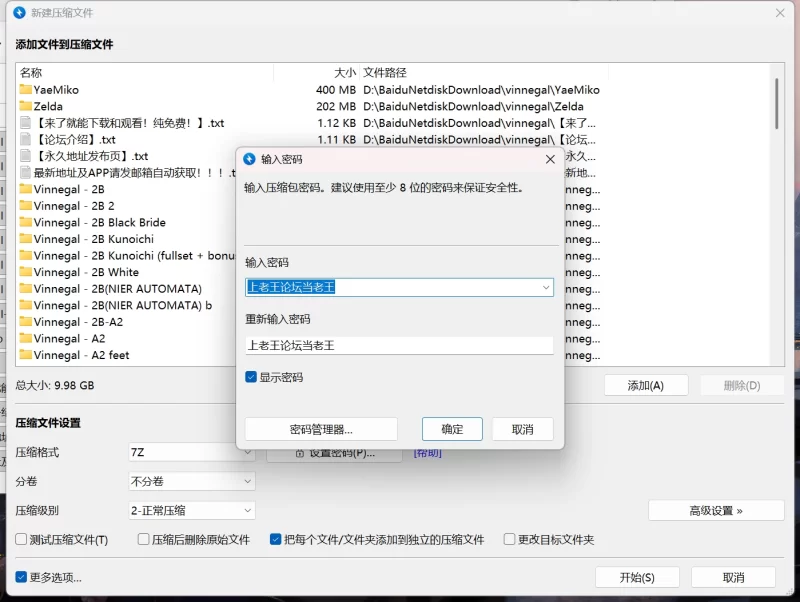Click the 设置密码(P)... button
This screenshot has width=800, height=602.
click(335, 454)
